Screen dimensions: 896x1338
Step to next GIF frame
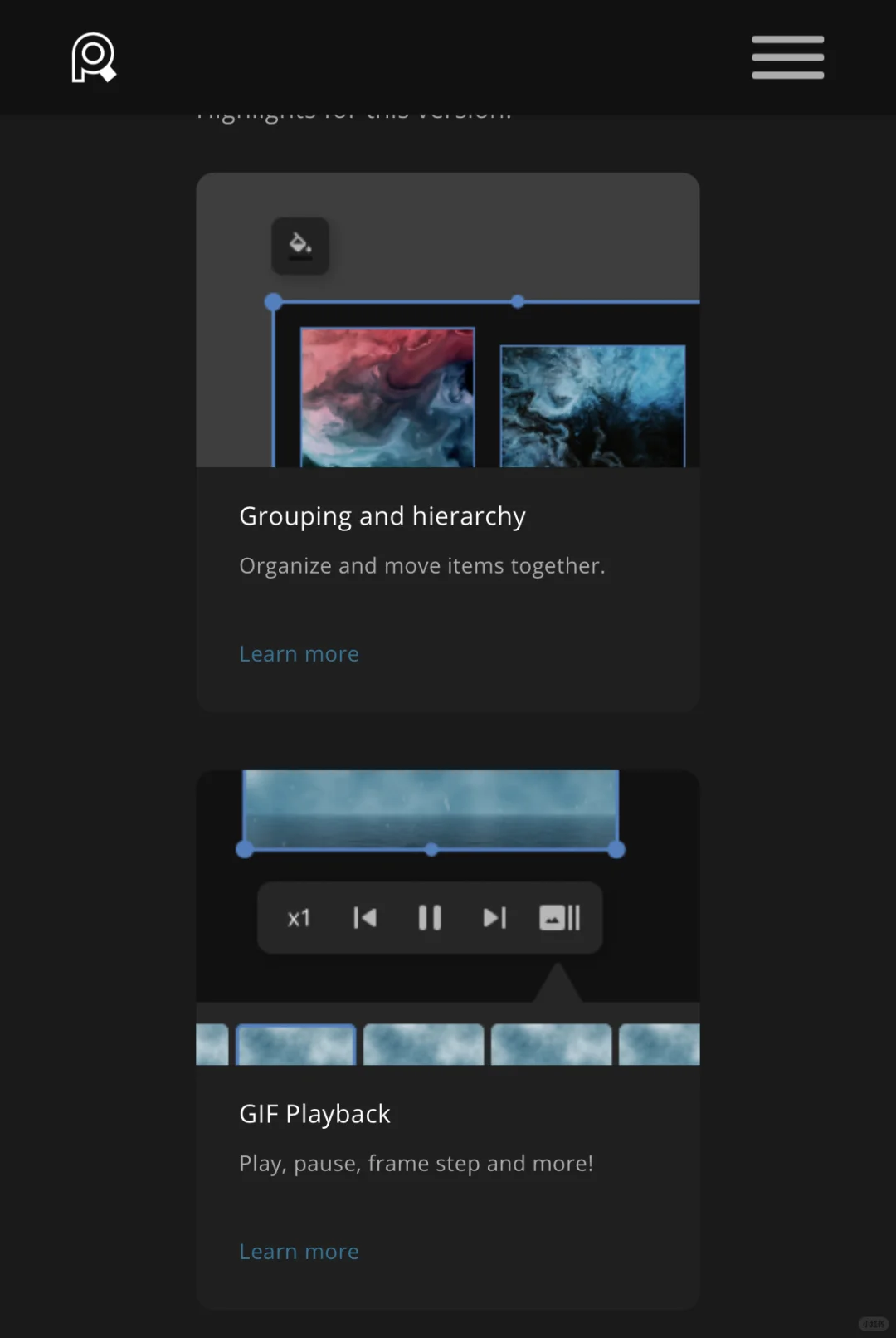click(x=494, y=917)
